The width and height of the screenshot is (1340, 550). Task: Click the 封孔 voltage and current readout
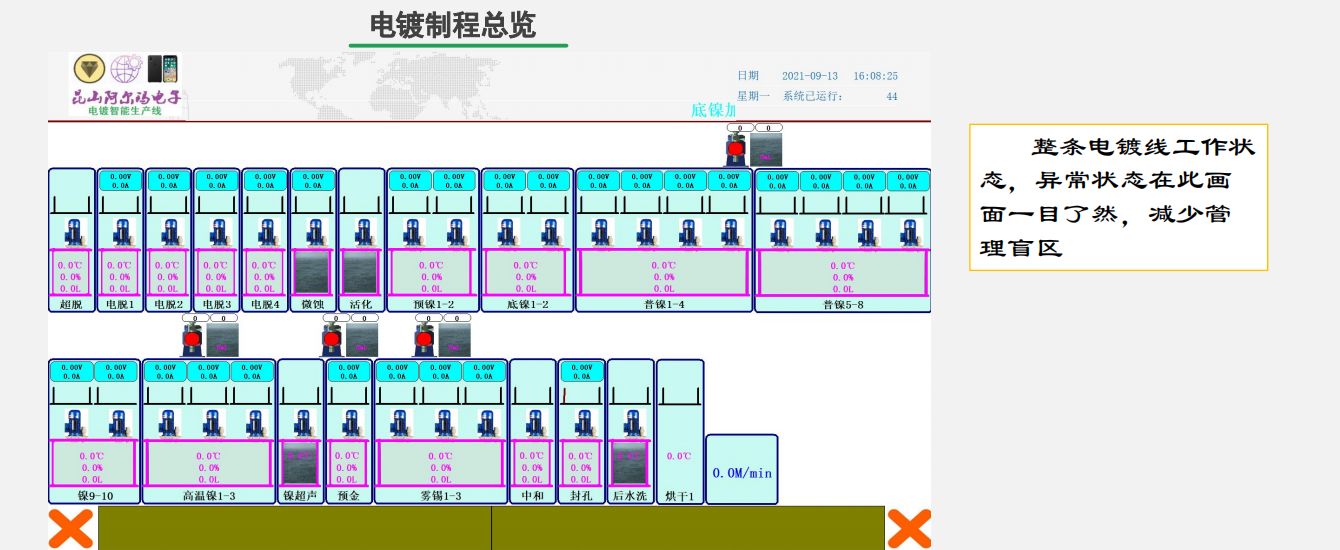pyautogui.click(x=581, y=371)
